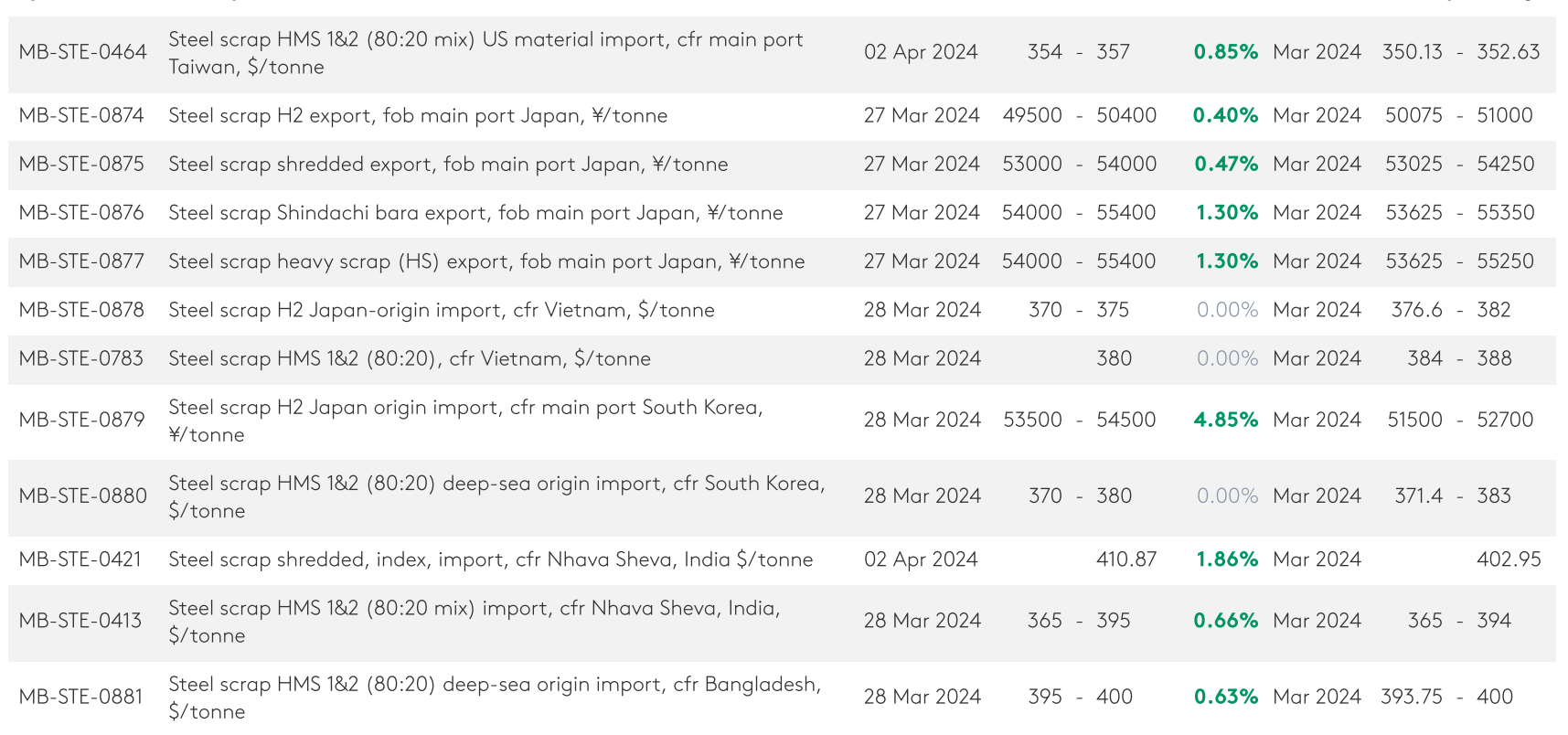Click the MB-STE-0783 price code
The width and height of the screenshot is (1568, 735).
(x=81, y=358)
